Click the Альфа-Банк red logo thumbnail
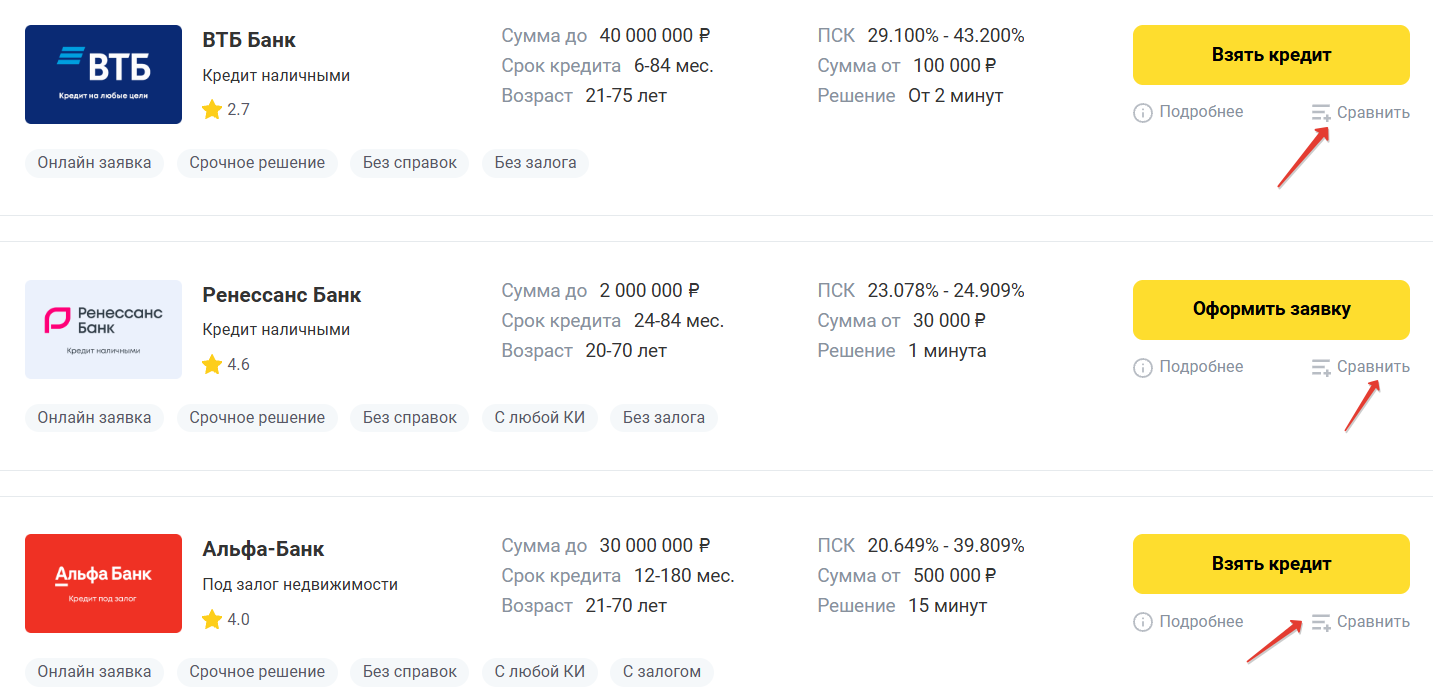Screen dimensions: 1433x692 pyautogui.click(x=103, y=584)
